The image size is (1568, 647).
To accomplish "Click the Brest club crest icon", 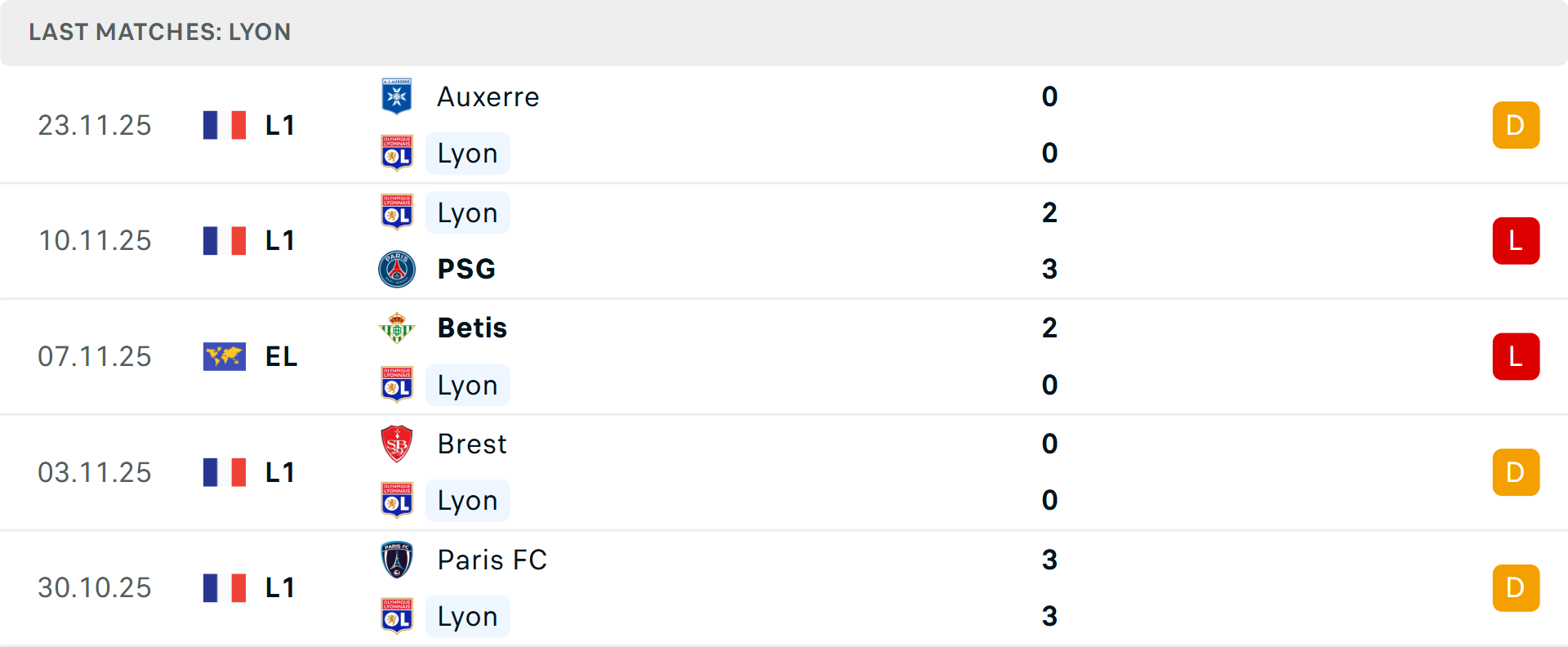I will 397,444.
